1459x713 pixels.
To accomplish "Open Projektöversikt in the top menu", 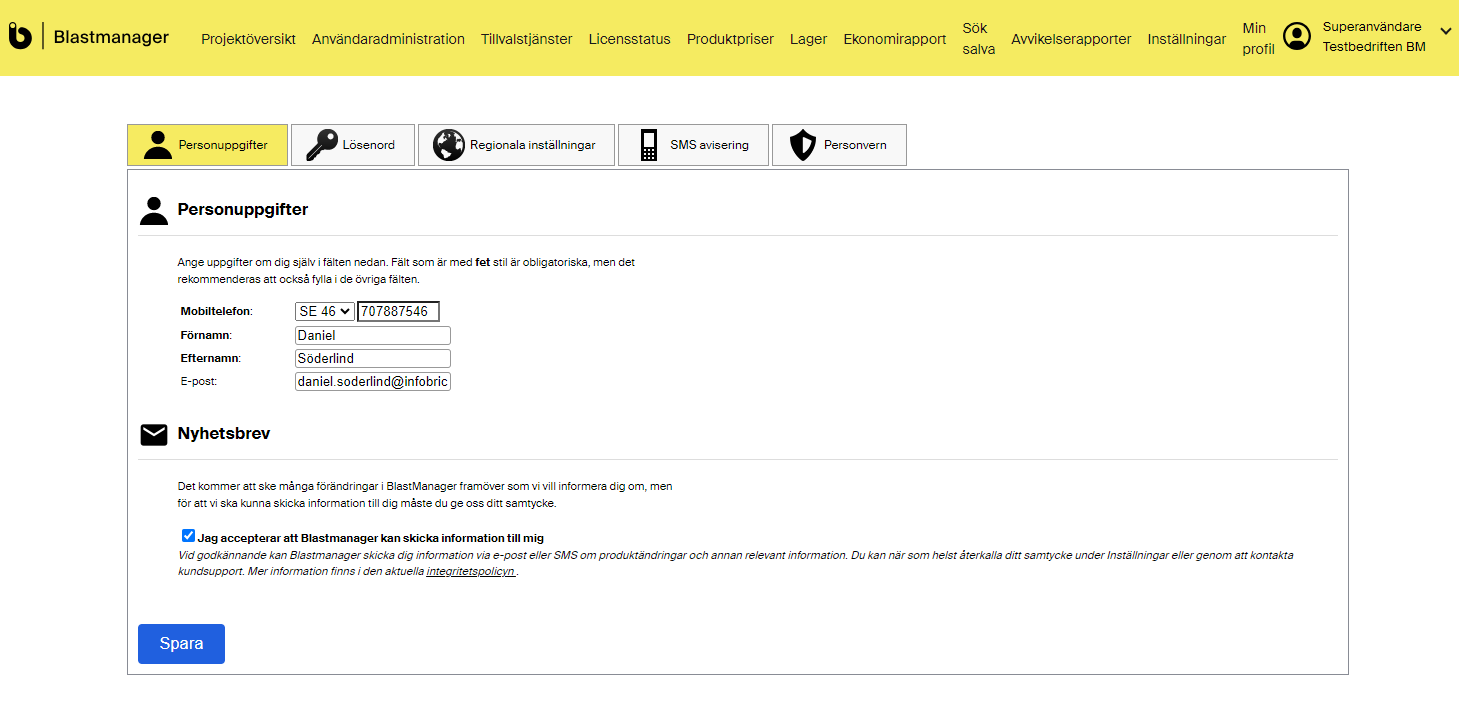I will tap(248, 39).
